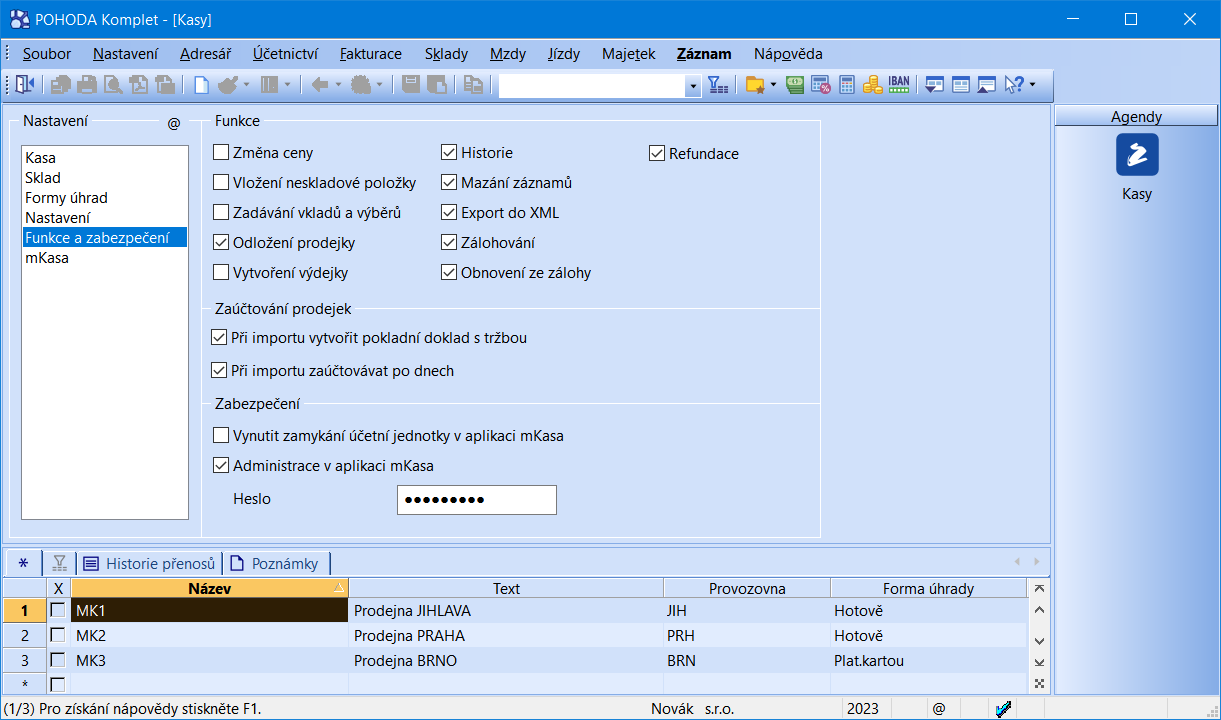The image size is (1221, 720).
Task: Click the filter funnel toolbar icon
Action: [717, 85]
